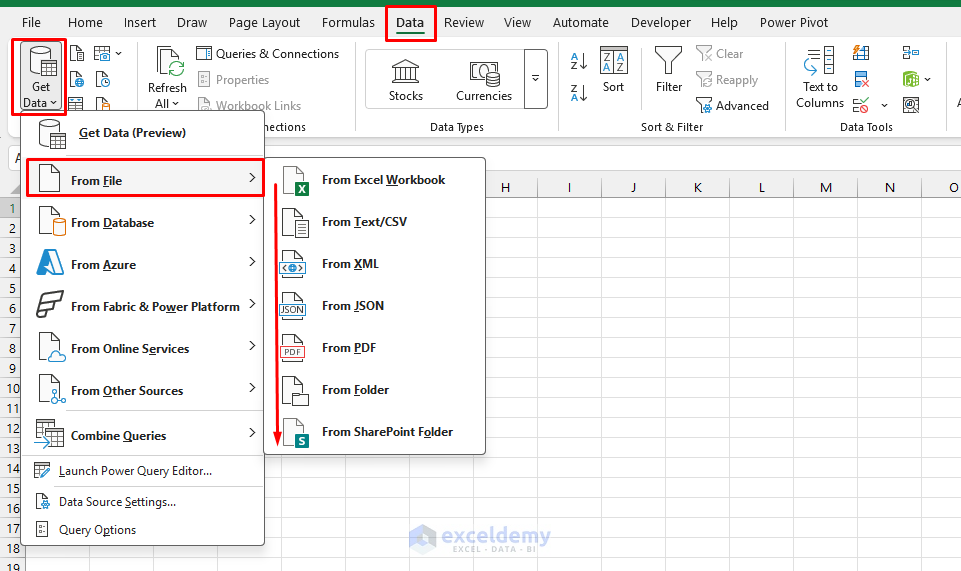Select the Currencies data type
The image size is (961, 571).
(484, 80)
